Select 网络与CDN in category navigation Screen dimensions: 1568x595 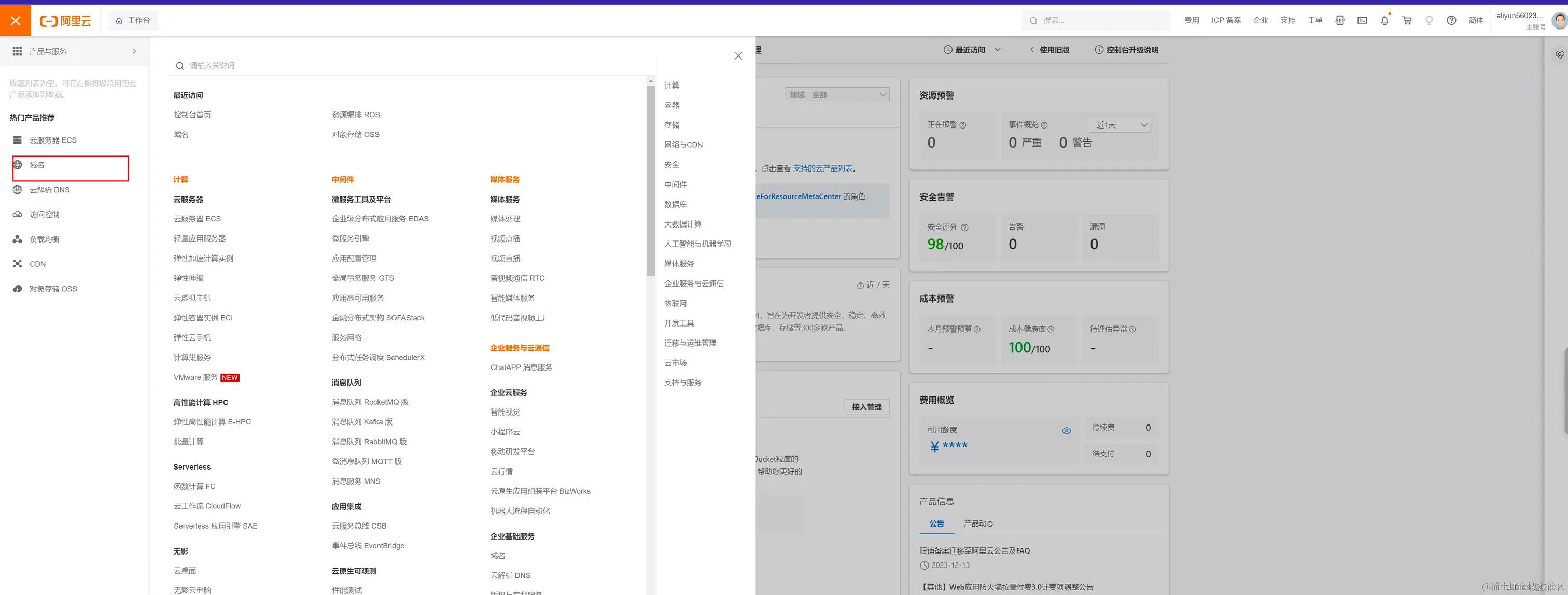point(683,145)
